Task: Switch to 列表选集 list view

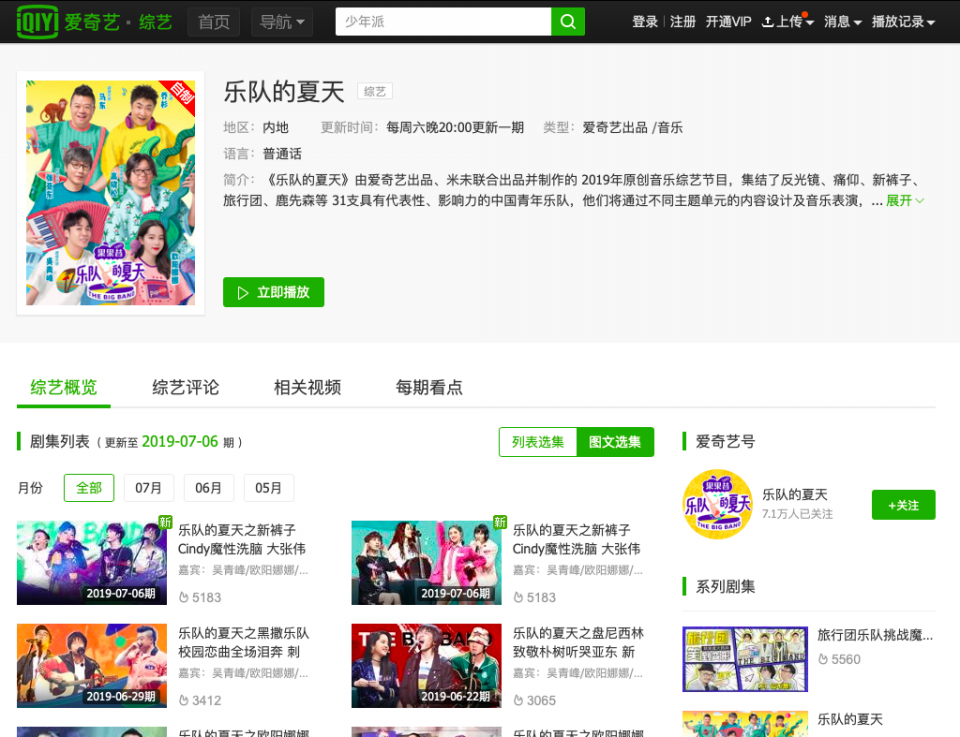Action: point(538,442)
